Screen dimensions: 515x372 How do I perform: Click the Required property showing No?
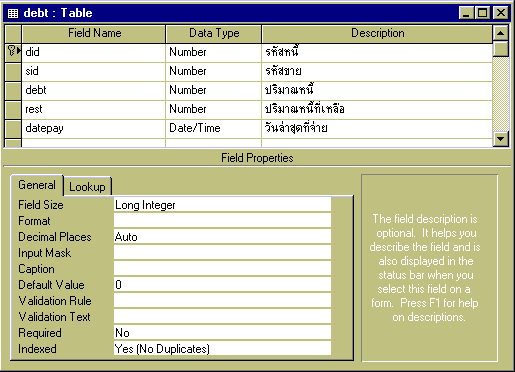pyautogui.click(x=222, y=333)
